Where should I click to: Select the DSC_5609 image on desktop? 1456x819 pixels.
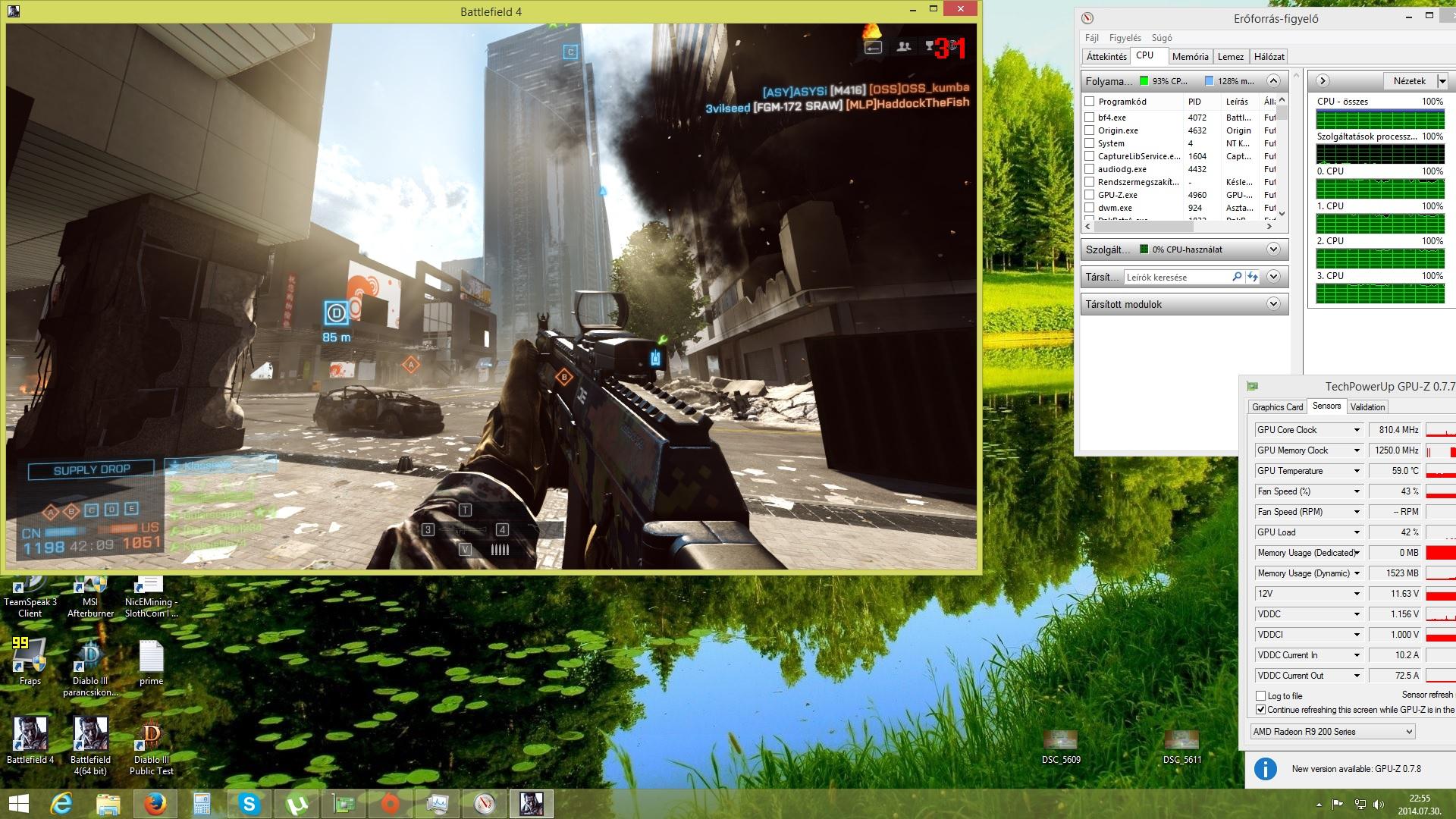1060,747
